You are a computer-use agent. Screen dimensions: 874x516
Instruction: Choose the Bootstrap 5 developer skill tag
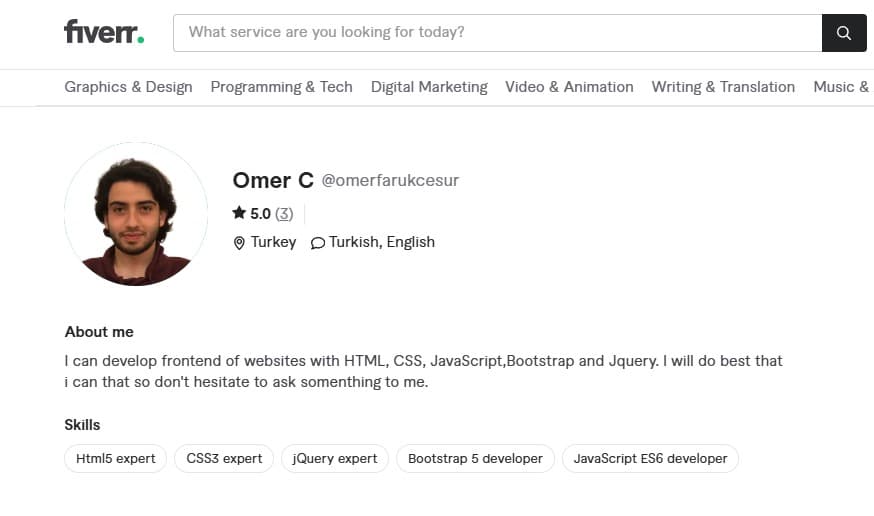pyautogui.click(x=475, y=459)
